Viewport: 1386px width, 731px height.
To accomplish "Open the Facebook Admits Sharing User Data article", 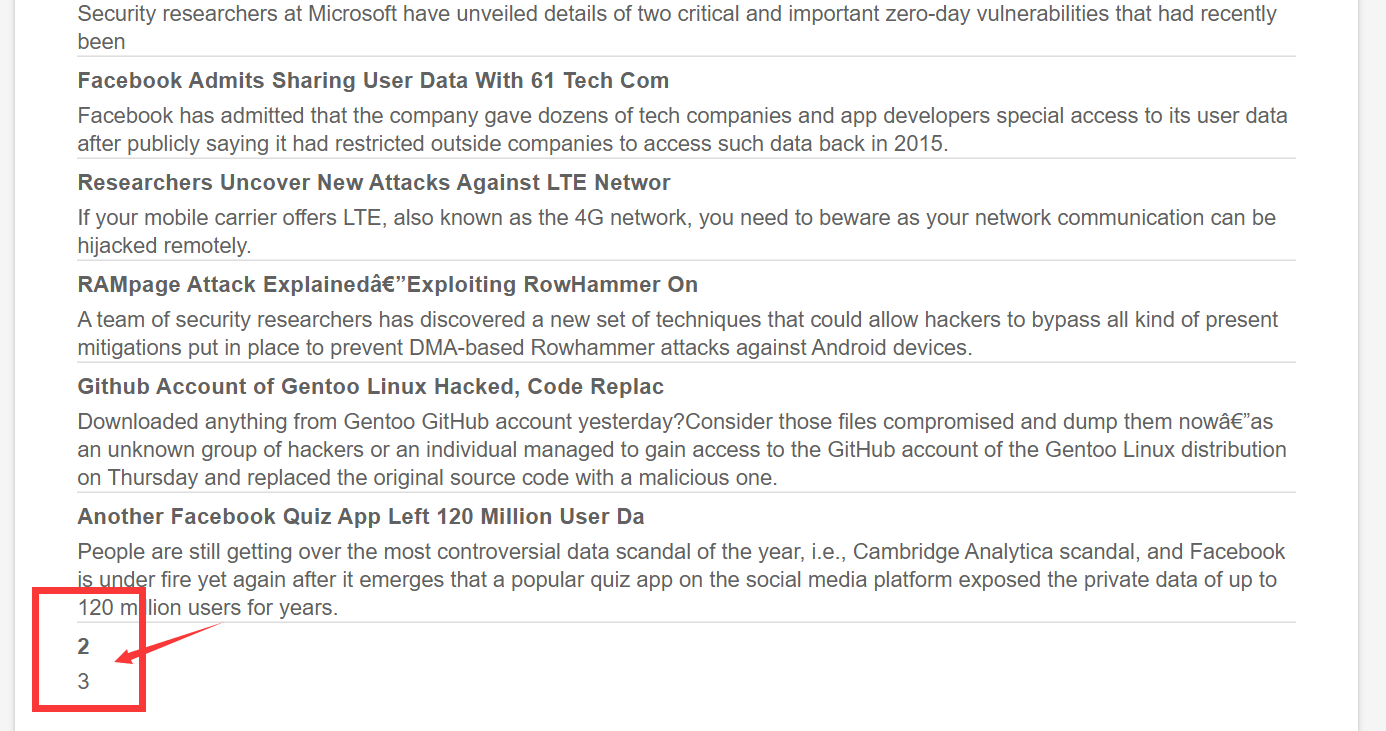I will 373,81.
